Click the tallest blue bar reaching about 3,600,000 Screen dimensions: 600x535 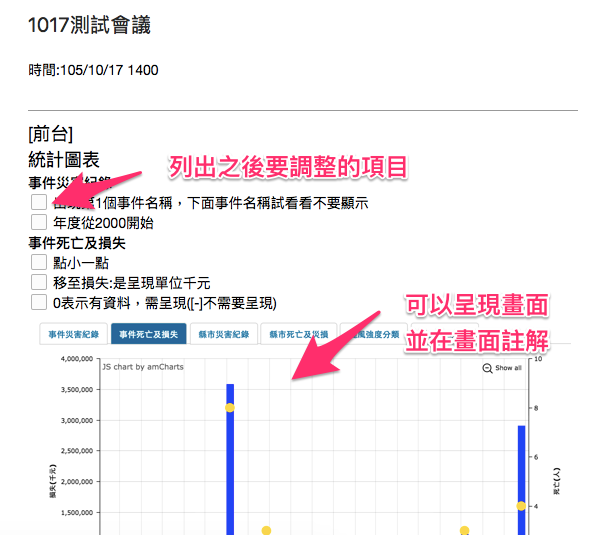pyautogui.click(x=230, y=459)
